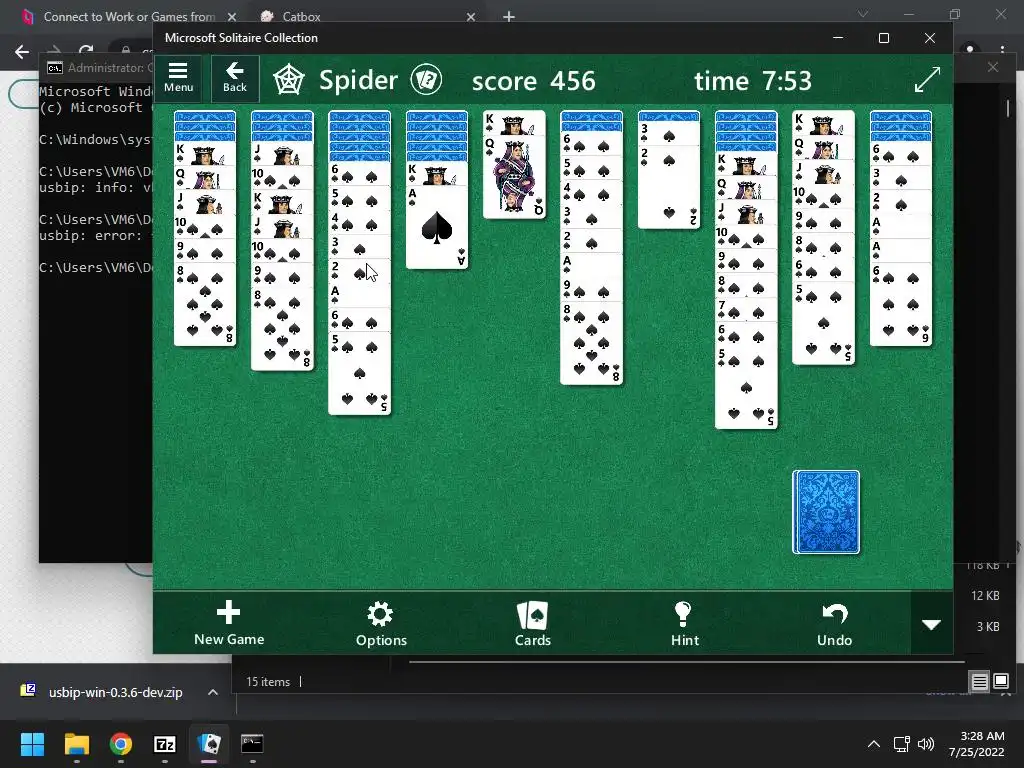Open 7-Zip from the taskbar

pyautogui.click(x=165, y=744)
